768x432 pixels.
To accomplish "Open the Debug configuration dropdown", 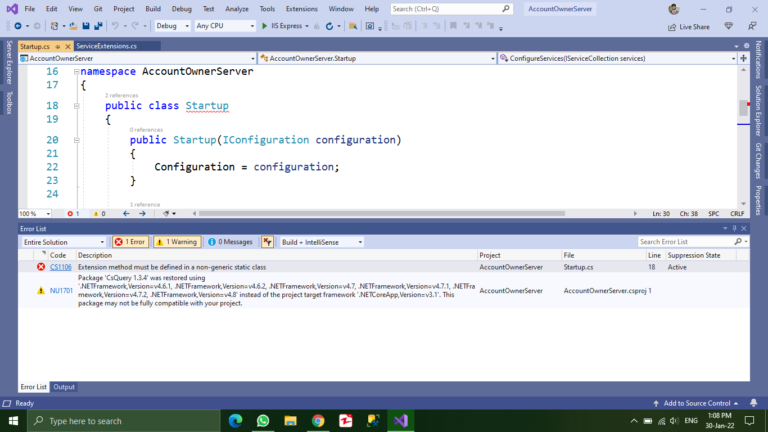I will point(172,26).
